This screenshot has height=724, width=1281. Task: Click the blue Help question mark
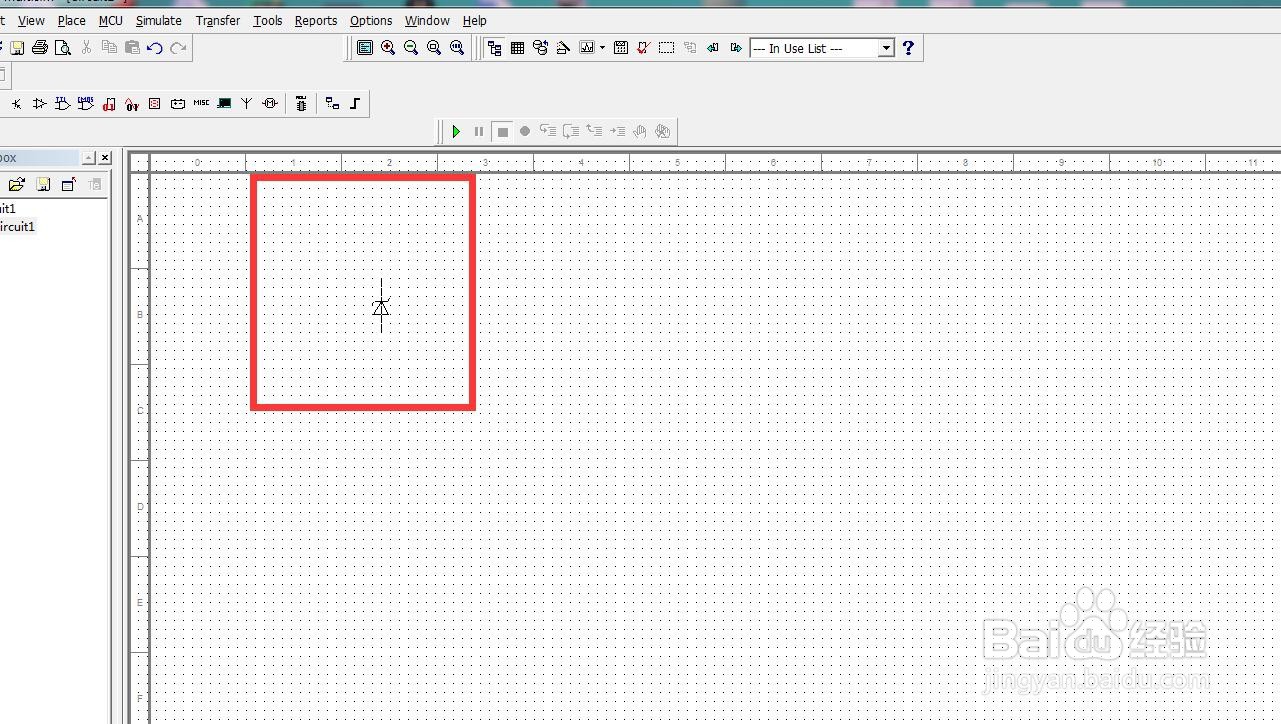coord(908,48)
